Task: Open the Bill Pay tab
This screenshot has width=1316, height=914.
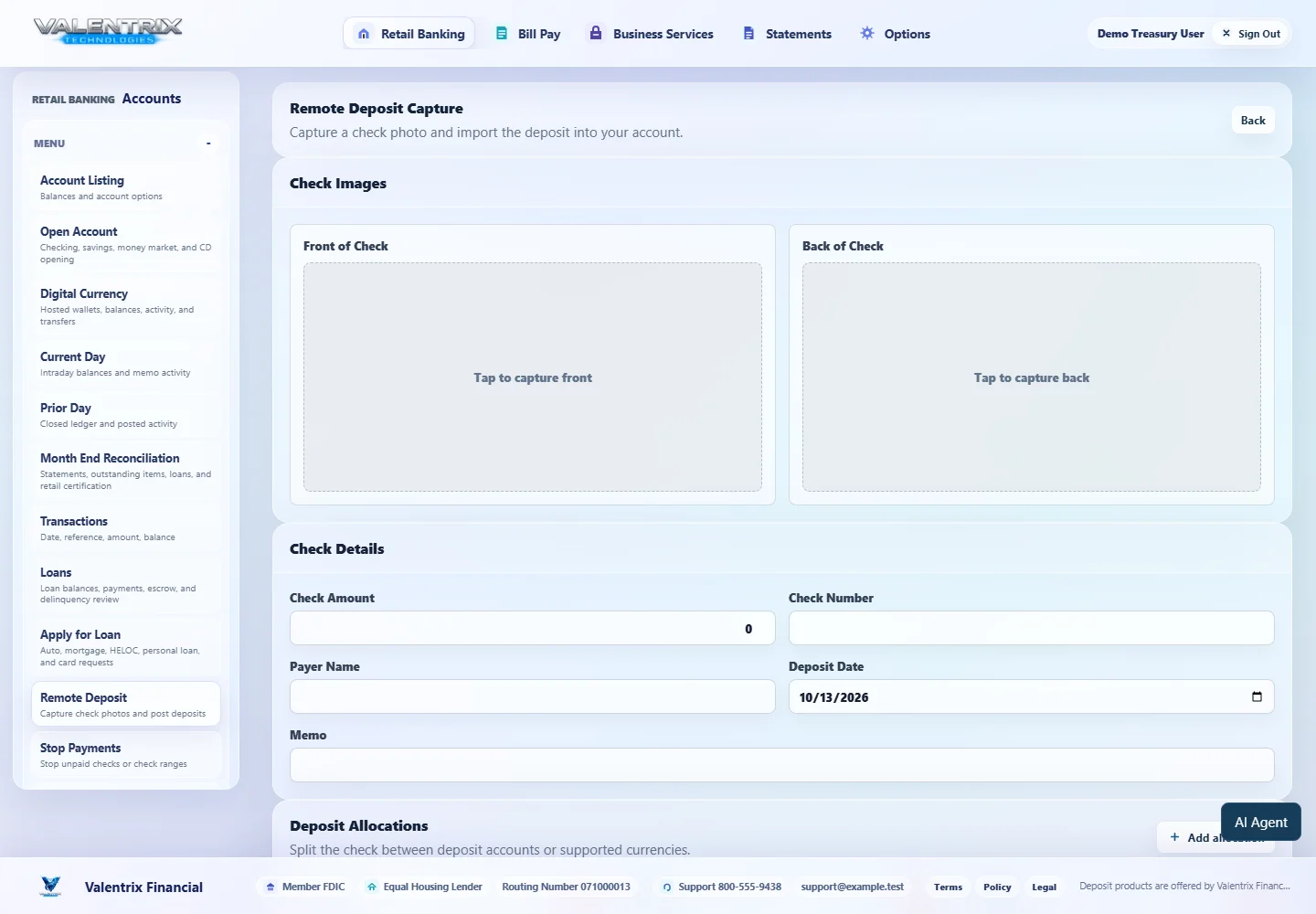Action: 527,34
